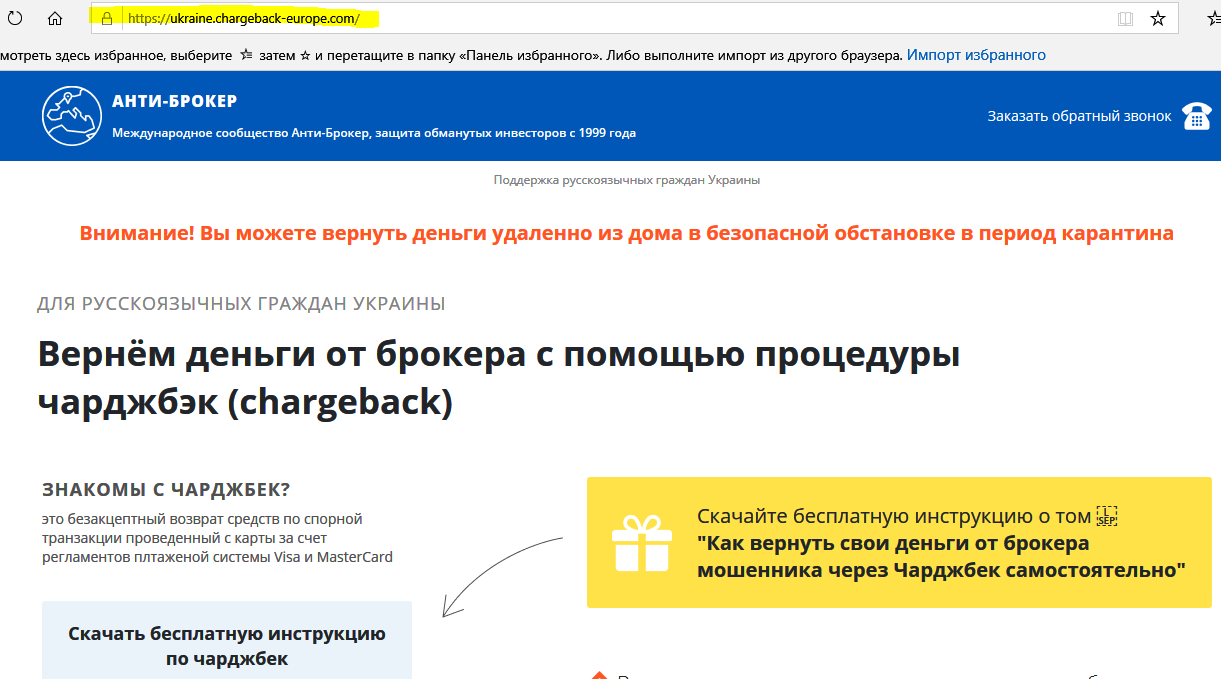This screenshot has width=1221, height=679.
Task: Click the white gift box icon
Action: click(641, 543)
